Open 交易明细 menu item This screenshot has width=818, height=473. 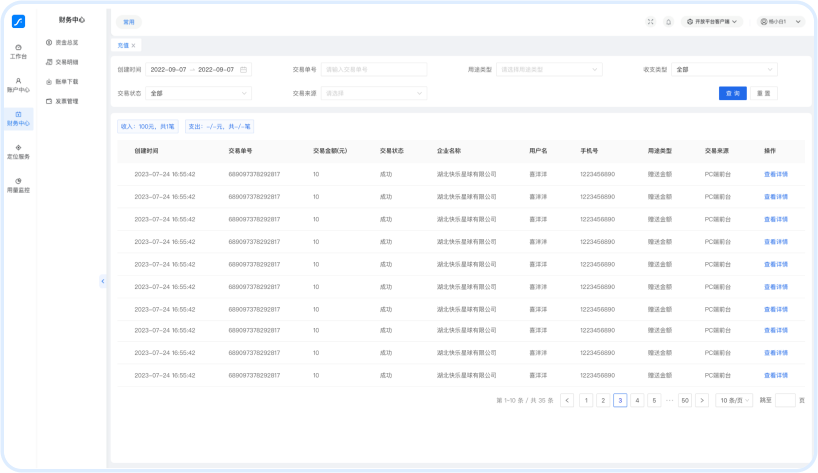pos(62,62)
